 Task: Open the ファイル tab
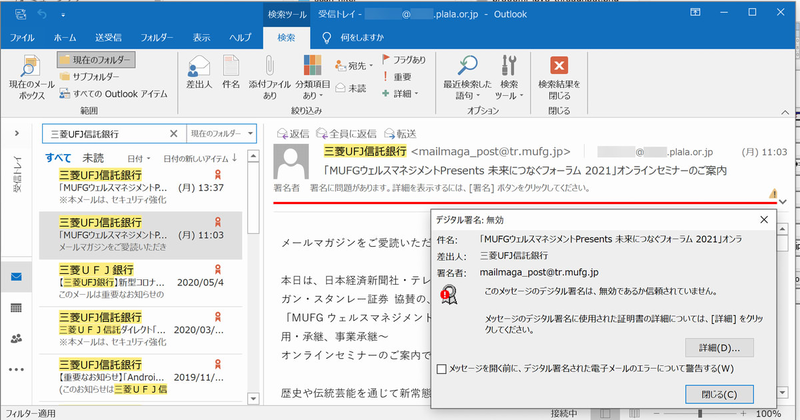coord(22,37)
